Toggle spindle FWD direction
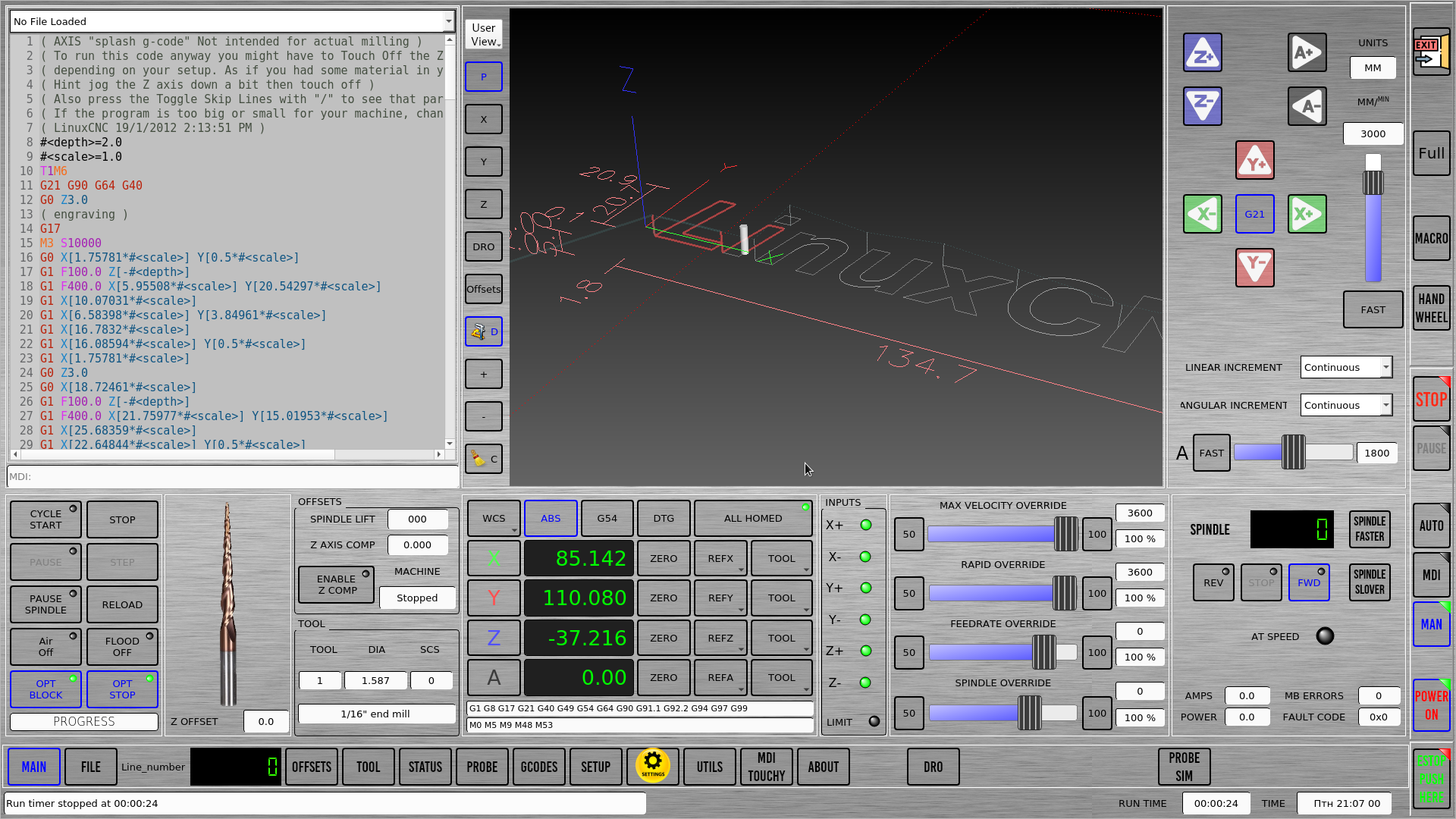Viewport: 1456px width, 819px height. 1309,582
